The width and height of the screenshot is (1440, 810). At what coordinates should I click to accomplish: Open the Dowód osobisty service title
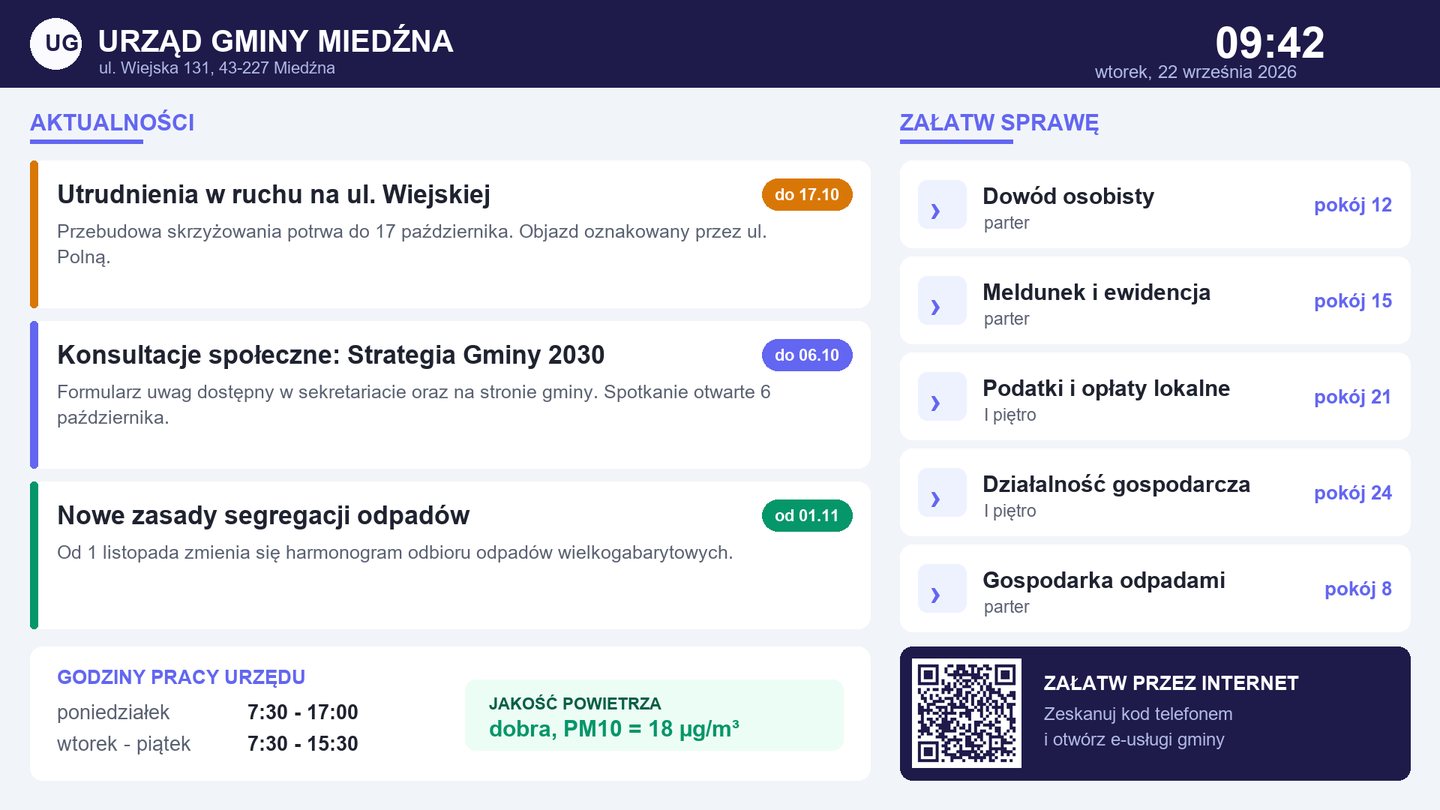click(x=1068, y=196)
